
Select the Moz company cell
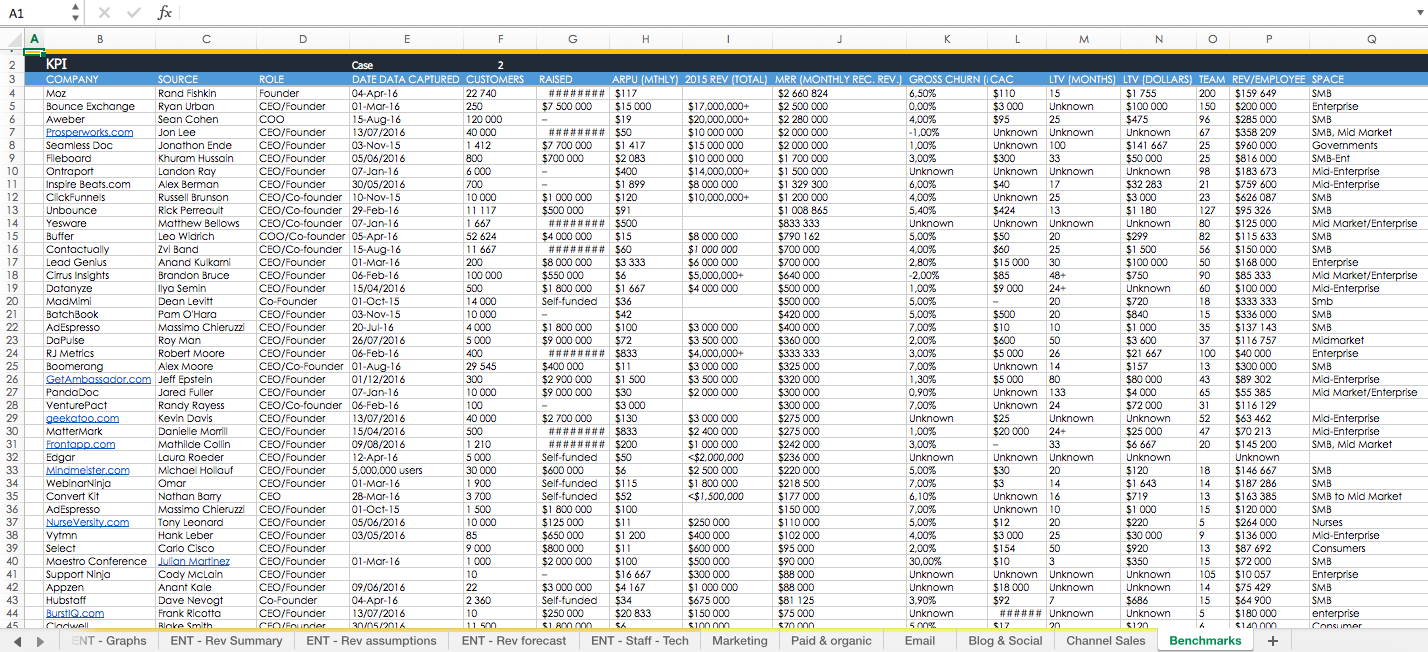[x=100, y=93]
